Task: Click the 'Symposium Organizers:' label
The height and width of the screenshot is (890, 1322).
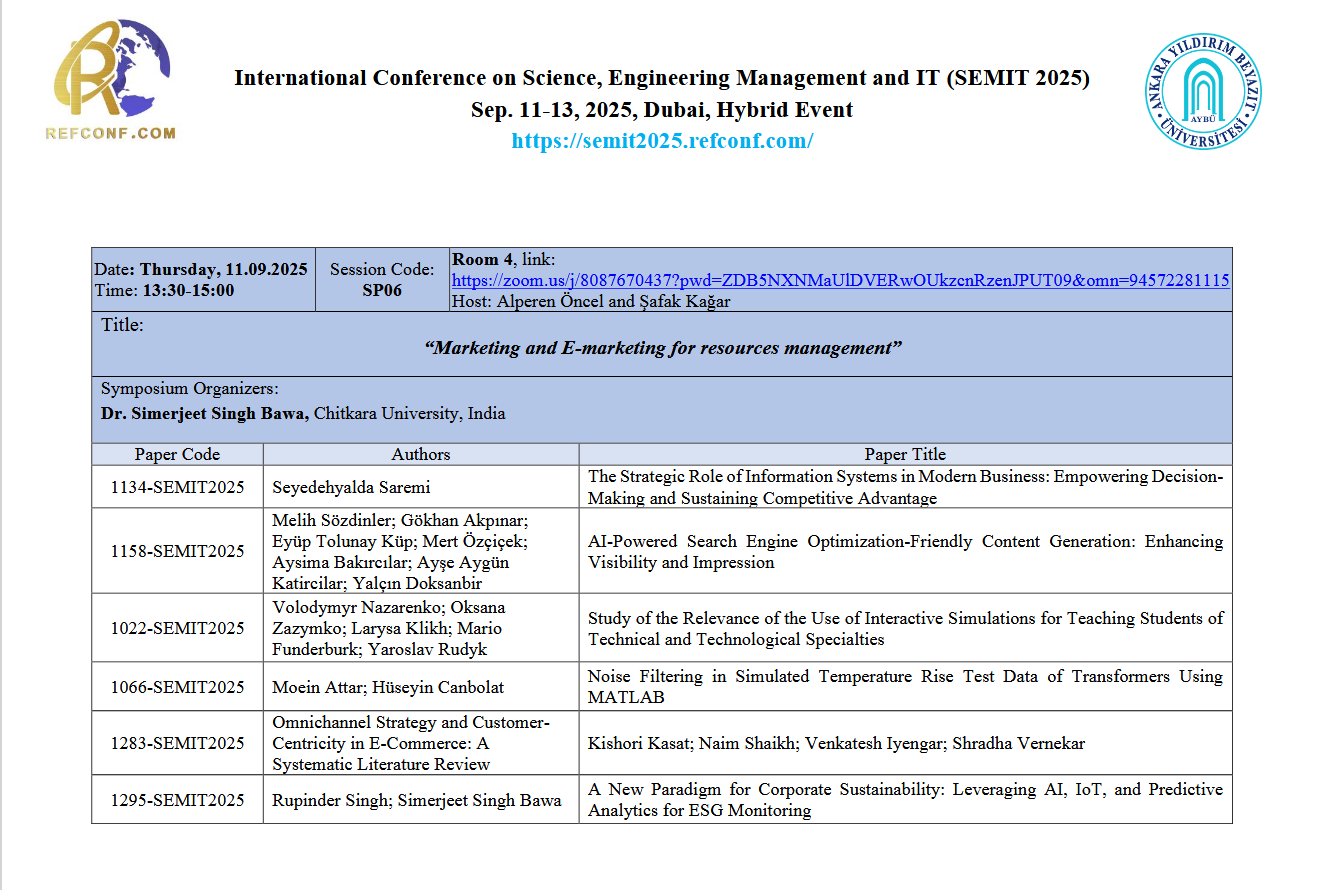Action: coord(190,389)
